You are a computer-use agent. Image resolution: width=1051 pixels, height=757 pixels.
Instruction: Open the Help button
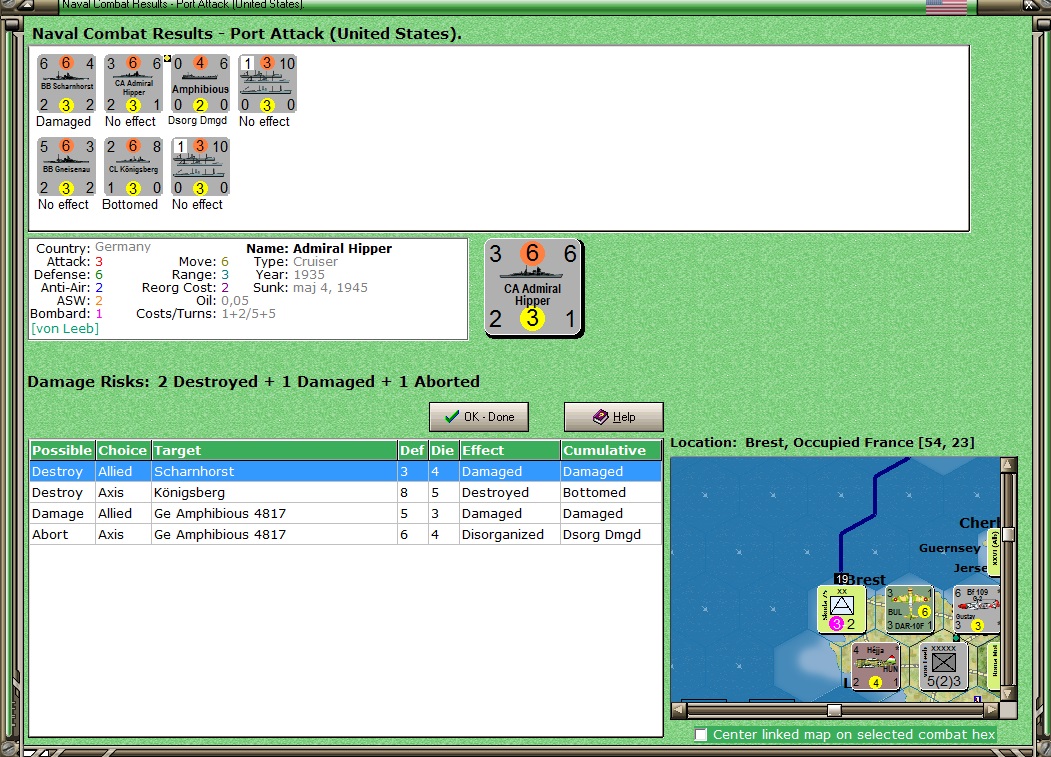pos(613,417)
